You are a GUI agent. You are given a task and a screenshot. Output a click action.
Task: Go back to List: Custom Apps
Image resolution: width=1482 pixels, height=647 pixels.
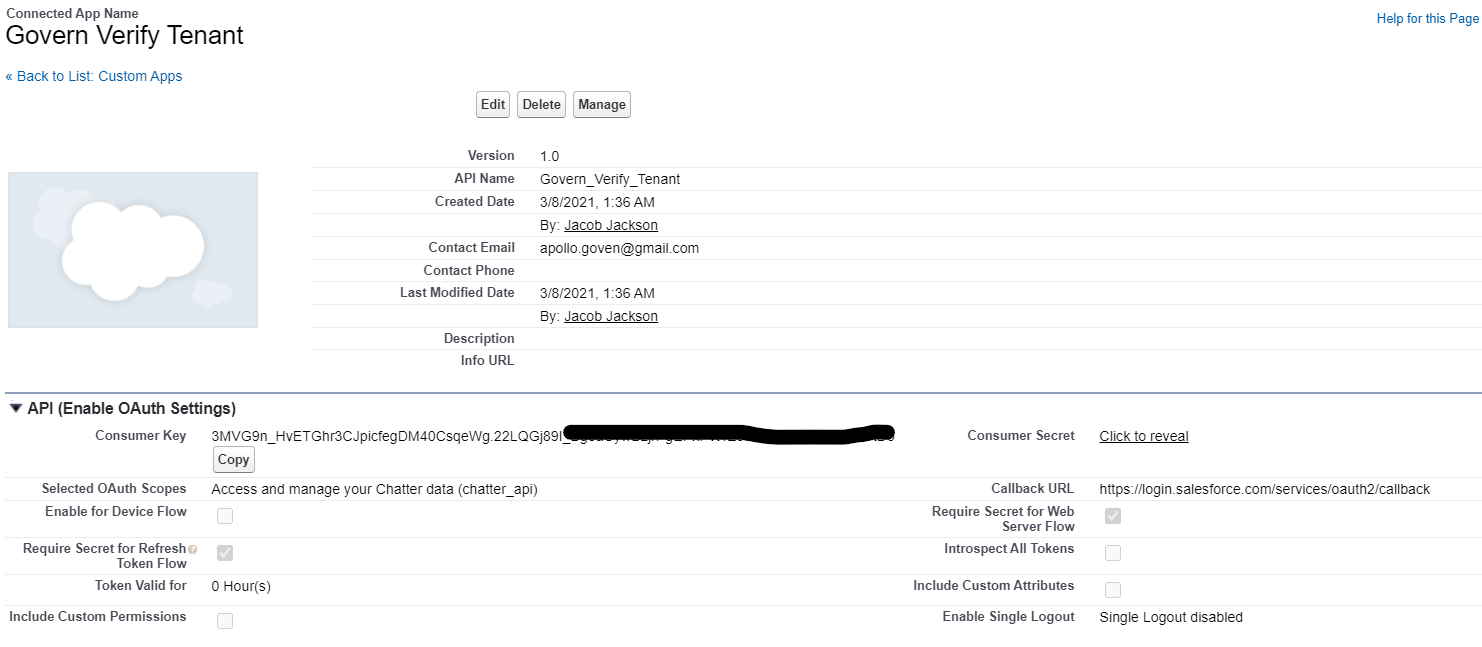[94, 76]
